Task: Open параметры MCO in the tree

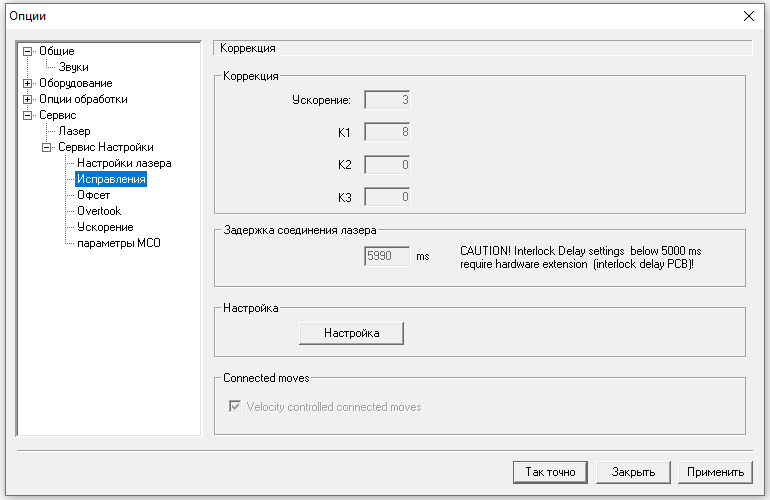Action: point(118,244)
